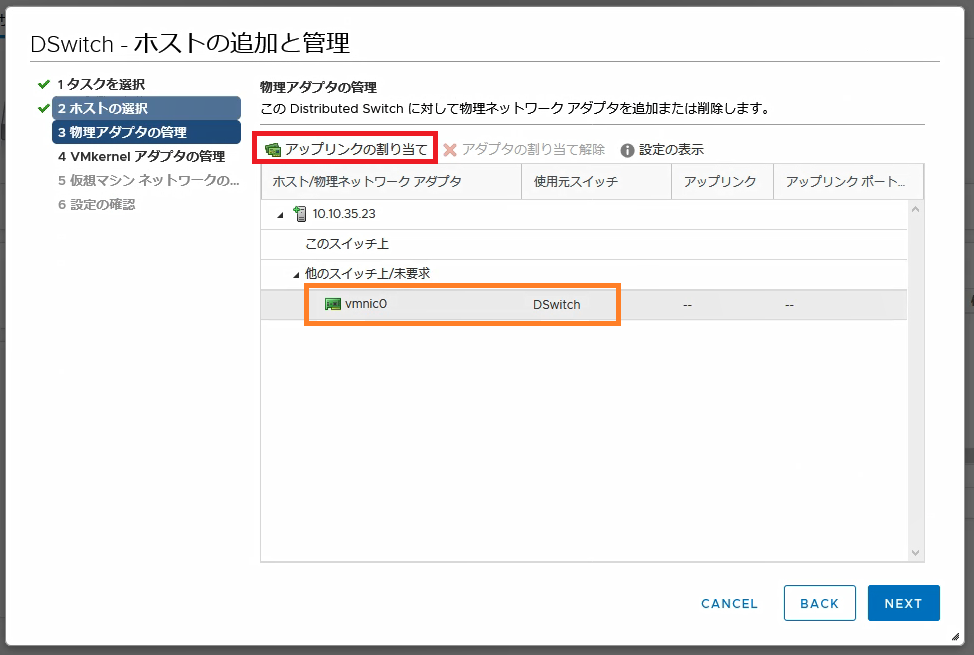
Task: Click the scrollbar up arrow in adapter list
Action: pos(915,209)
